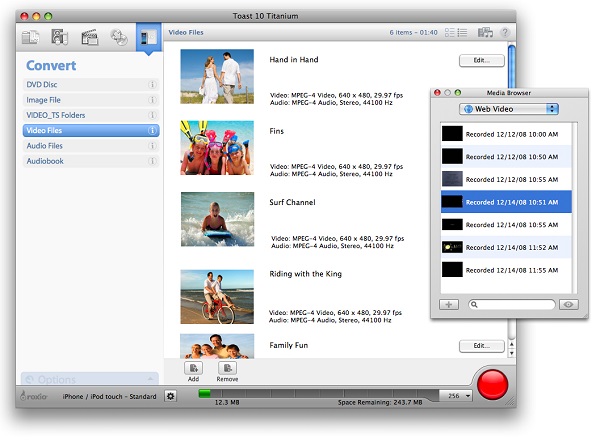Open the Copy disc category icon
The image size is (600, 443).
tap(119, 38)
